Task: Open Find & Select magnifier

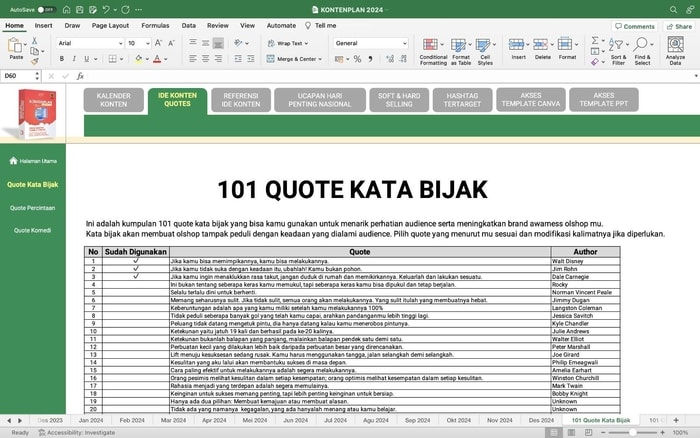Action: pyautogui.click(x=642, y=51)
